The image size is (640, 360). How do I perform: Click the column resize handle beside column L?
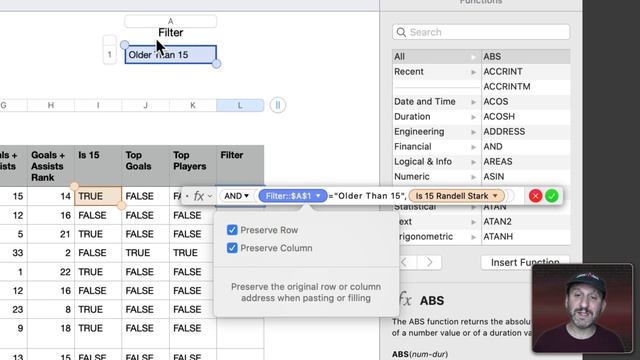278,105
